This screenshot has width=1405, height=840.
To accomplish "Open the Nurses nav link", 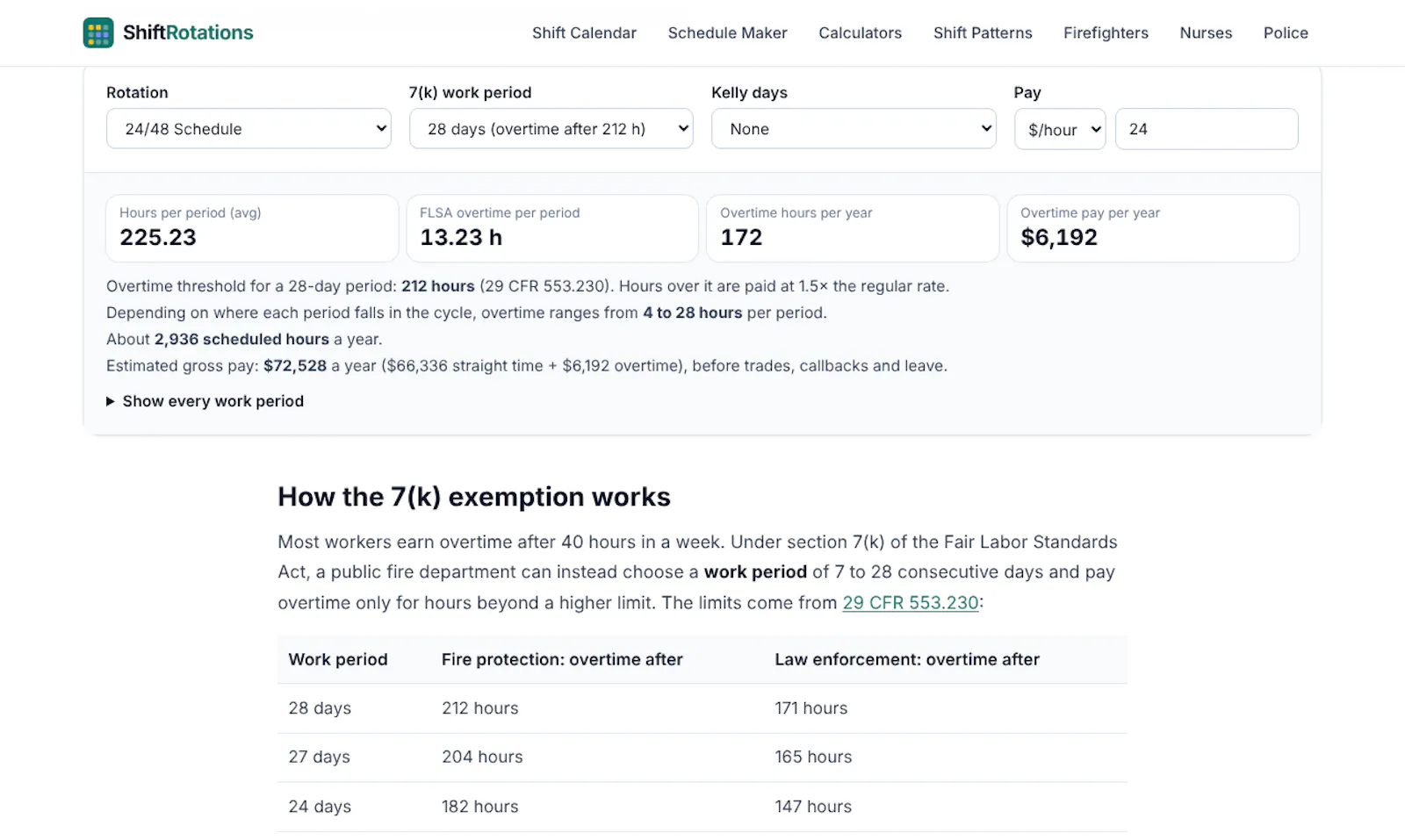I will 1206,32.
